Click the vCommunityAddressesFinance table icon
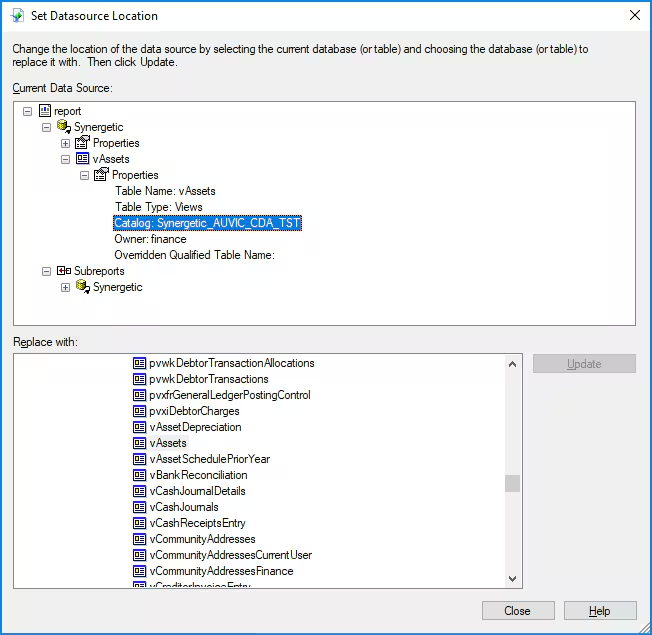Image resolution: width=652 pixels, height=635 pixels. pyautogui.click(x=139, y=571)
